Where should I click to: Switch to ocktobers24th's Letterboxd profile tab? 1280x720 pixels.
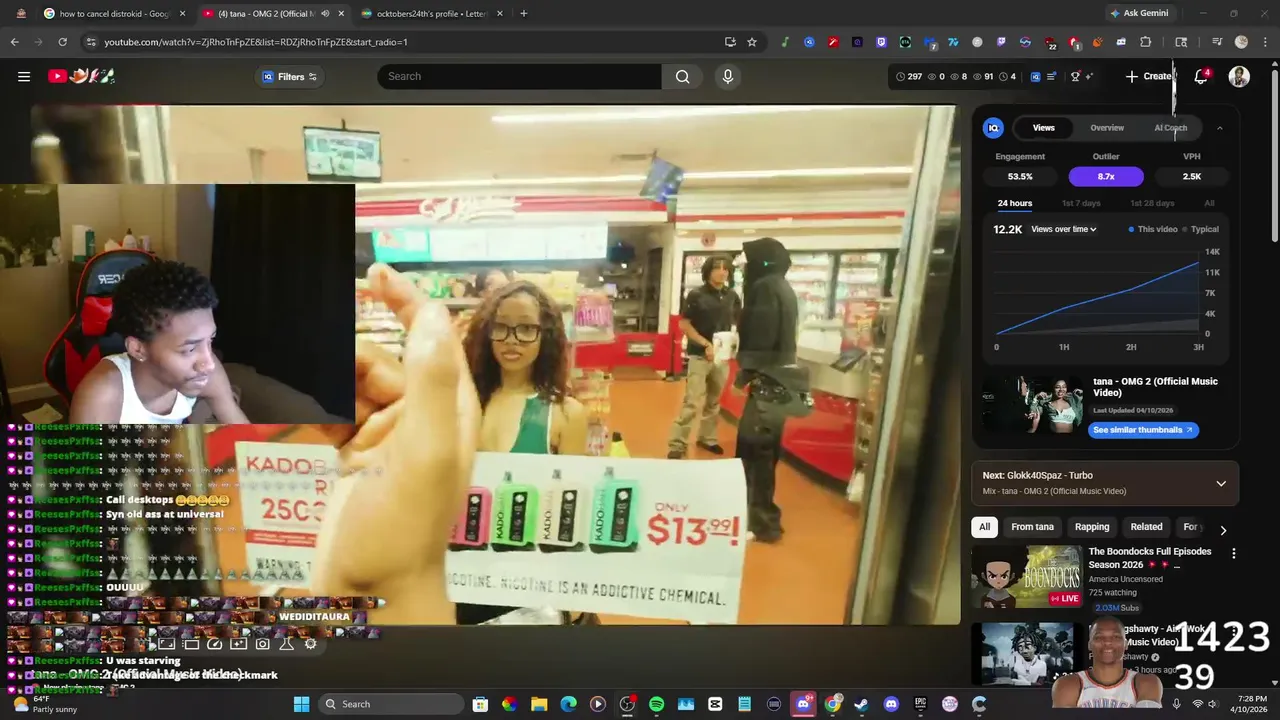pyautogui.click(x=431, y=13)
